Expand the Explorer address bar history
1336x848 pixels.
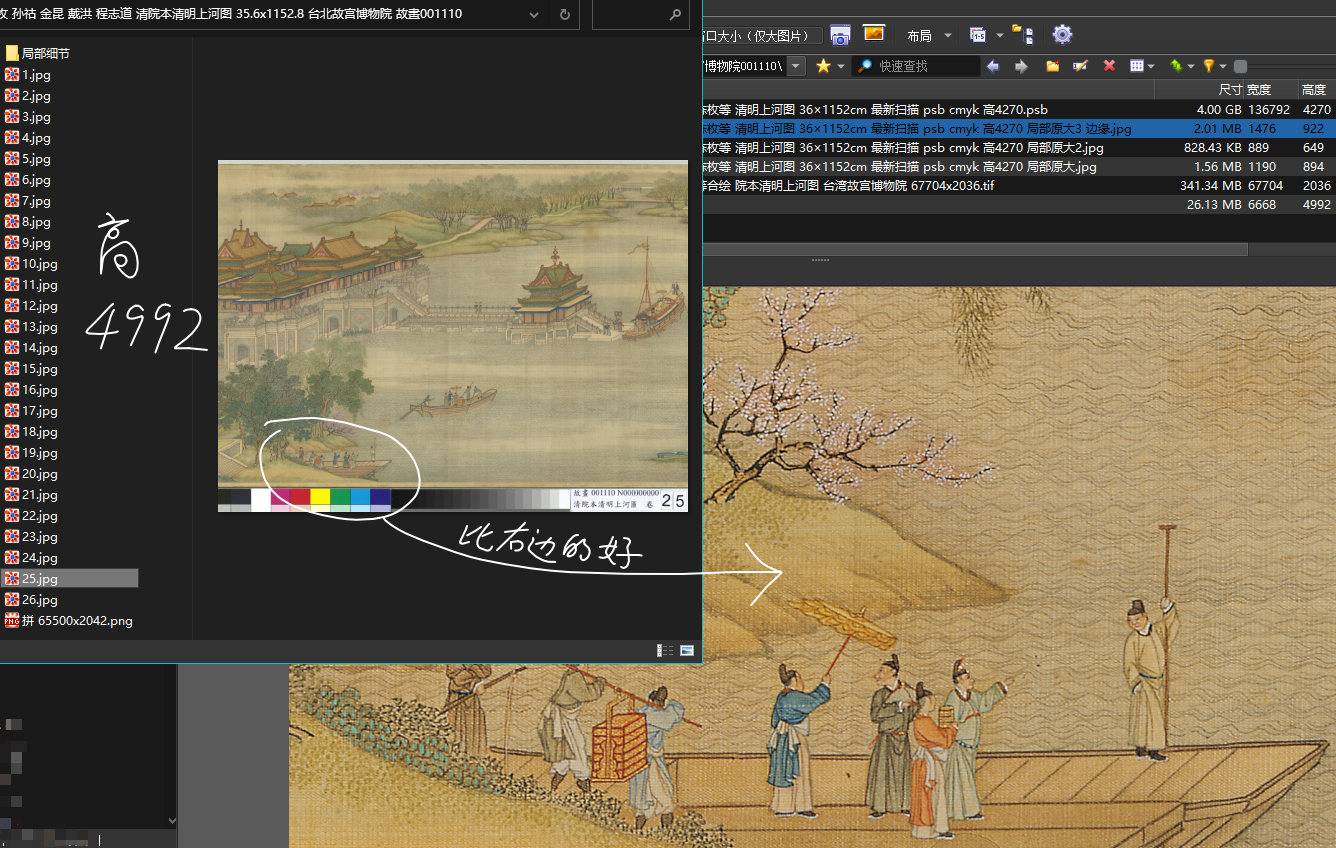tap(533, 15)
